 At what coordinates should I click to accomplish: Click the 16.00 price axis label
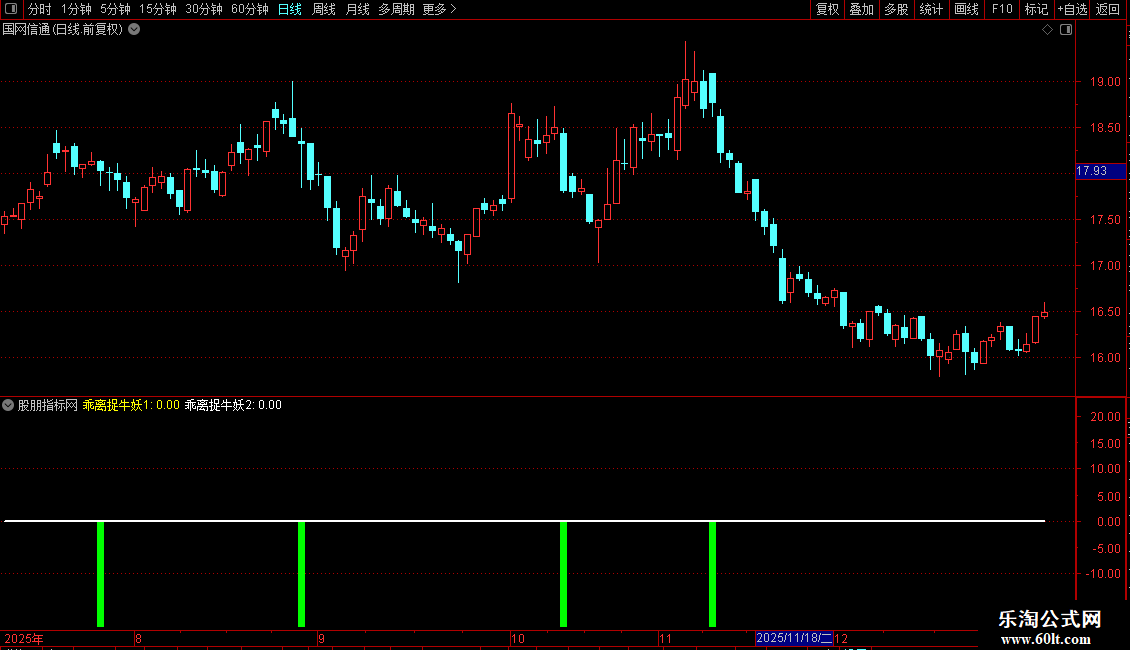coord(1105,358)
